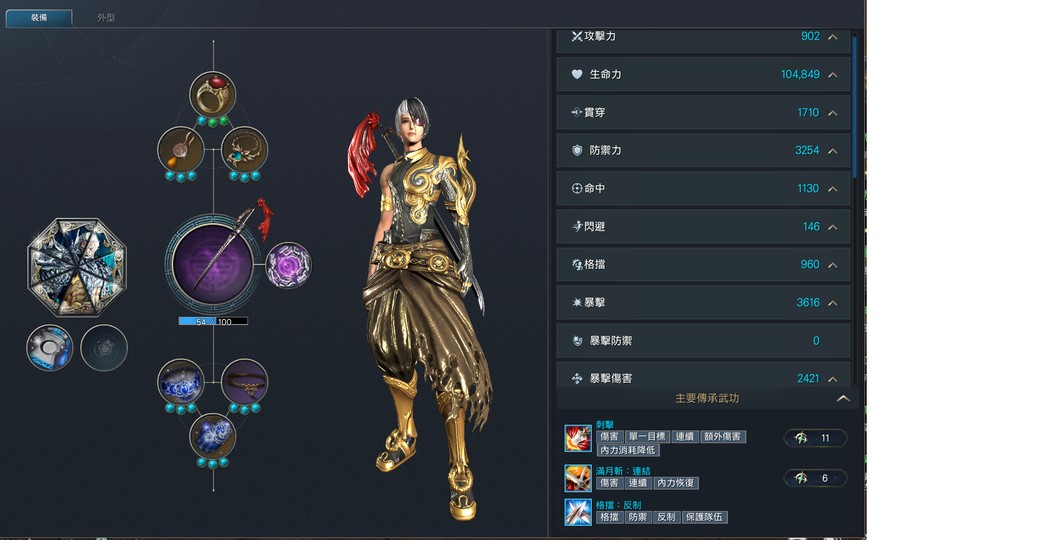Select the 裝備 tab

(x=39, y=17)
